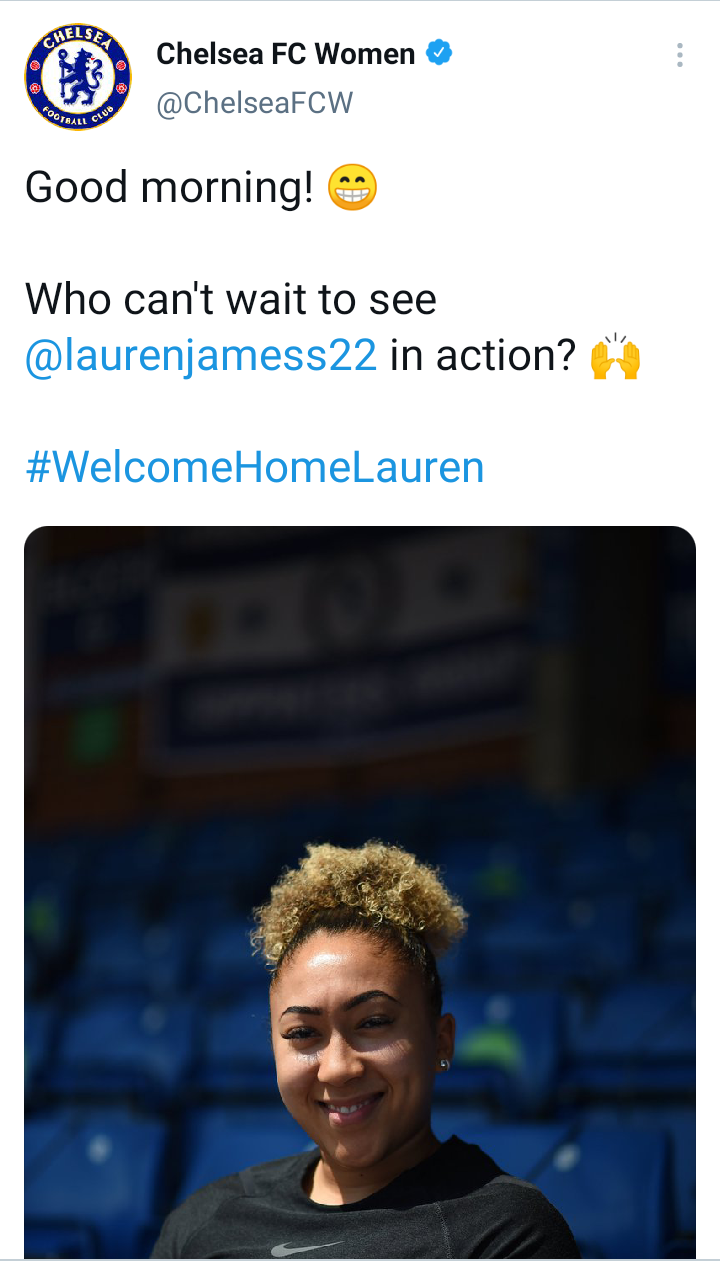The image size is (720, 1268).
Task: Tap the blurred banner in photo background
Action: (340, 650)
